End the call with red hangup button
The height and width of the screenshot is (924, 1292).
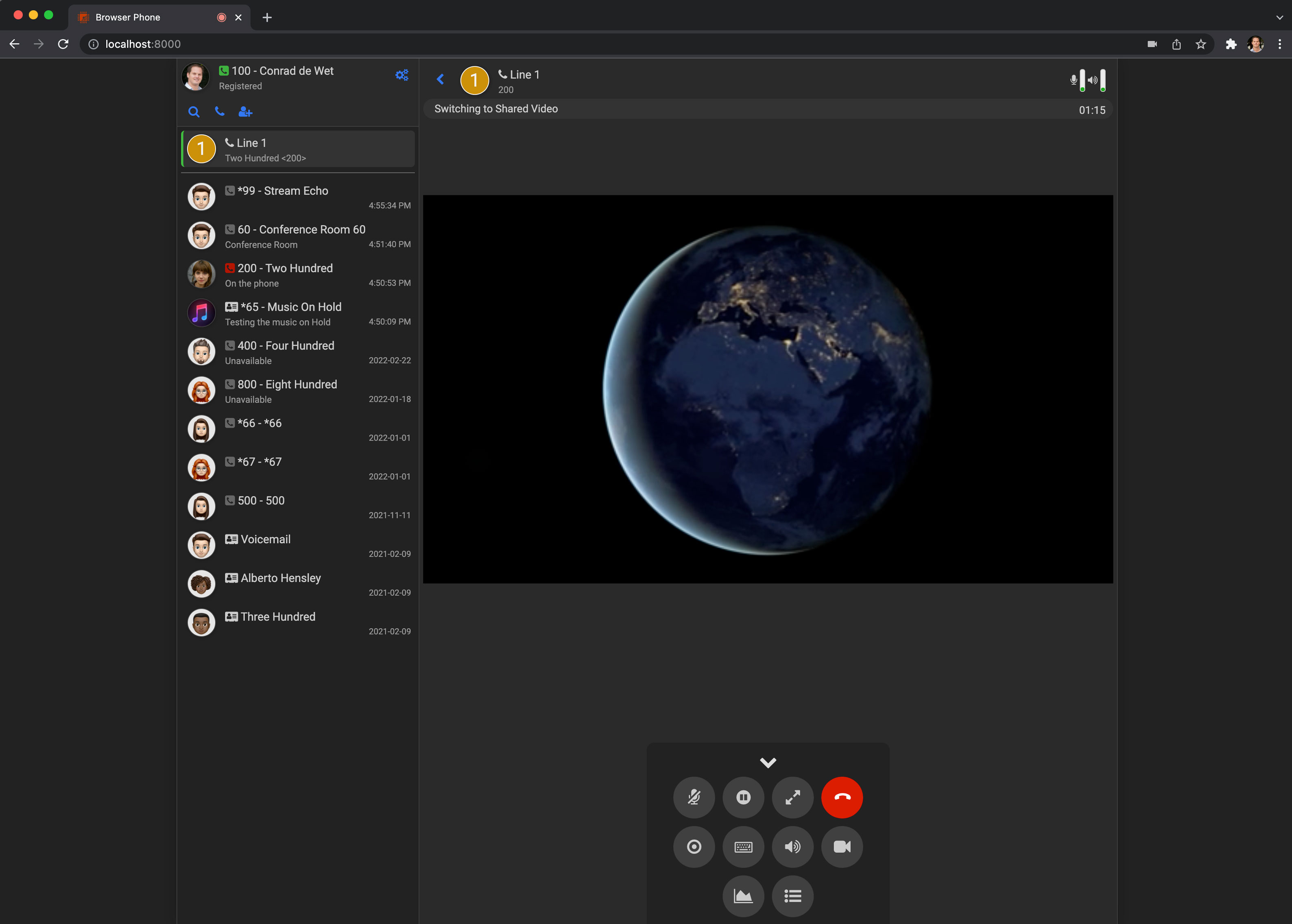point(841,797)
